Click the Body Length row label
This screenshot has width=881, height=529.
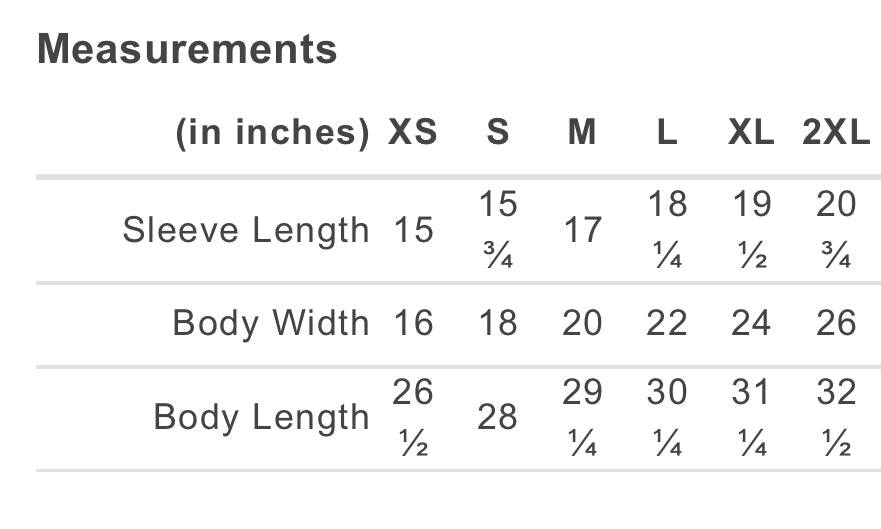262,417
